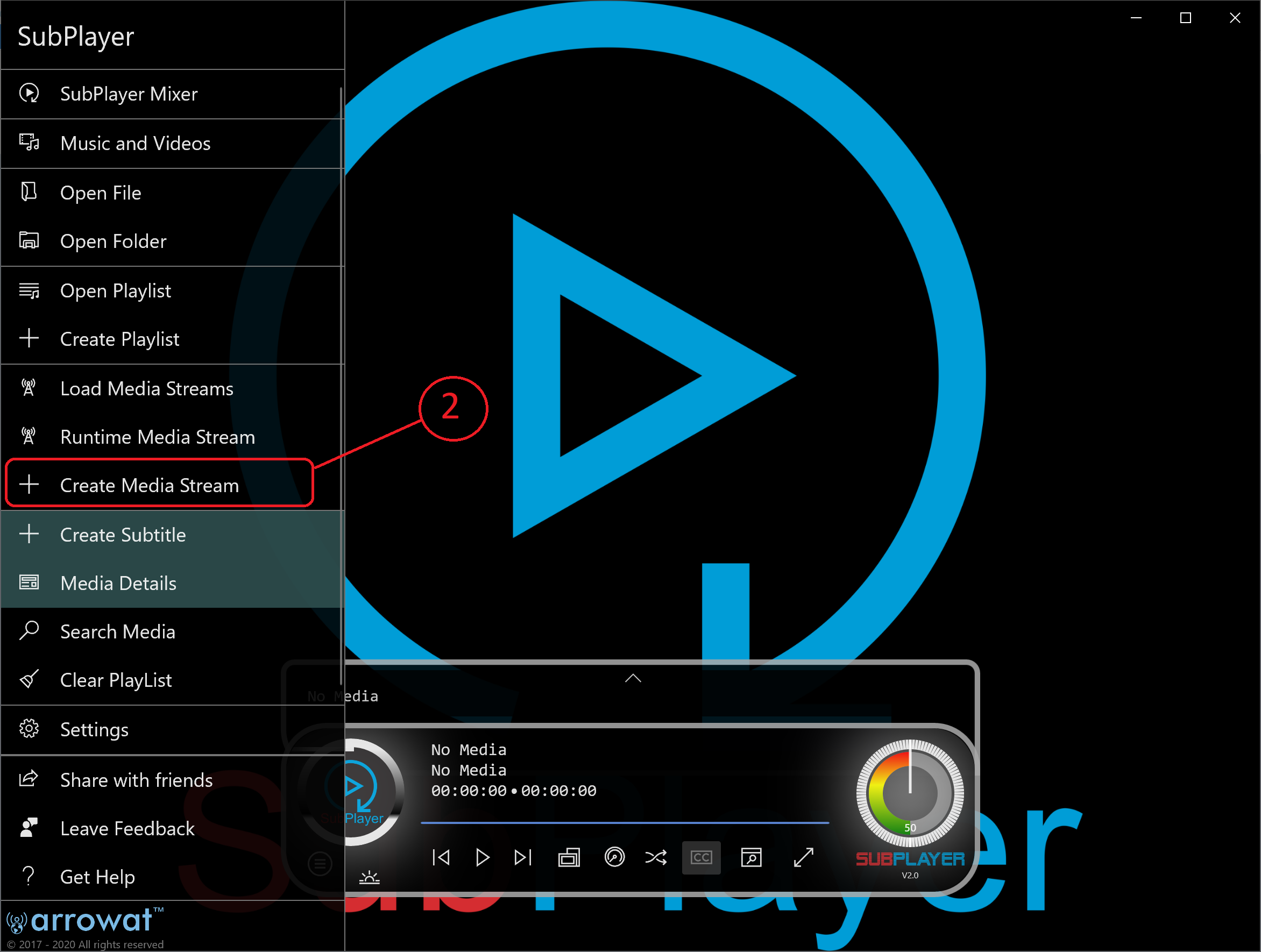
Task: Click the sidebar vertical scrollbar
Action: coord(341,385)
